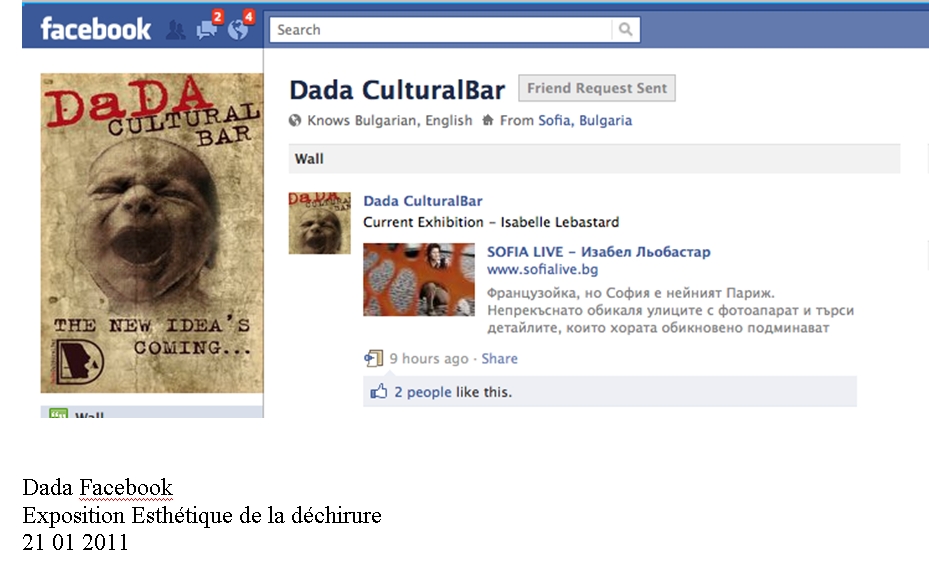929x583 pixels.
Task: Click the date 21 01 2011
Action: tap(75, 542)
